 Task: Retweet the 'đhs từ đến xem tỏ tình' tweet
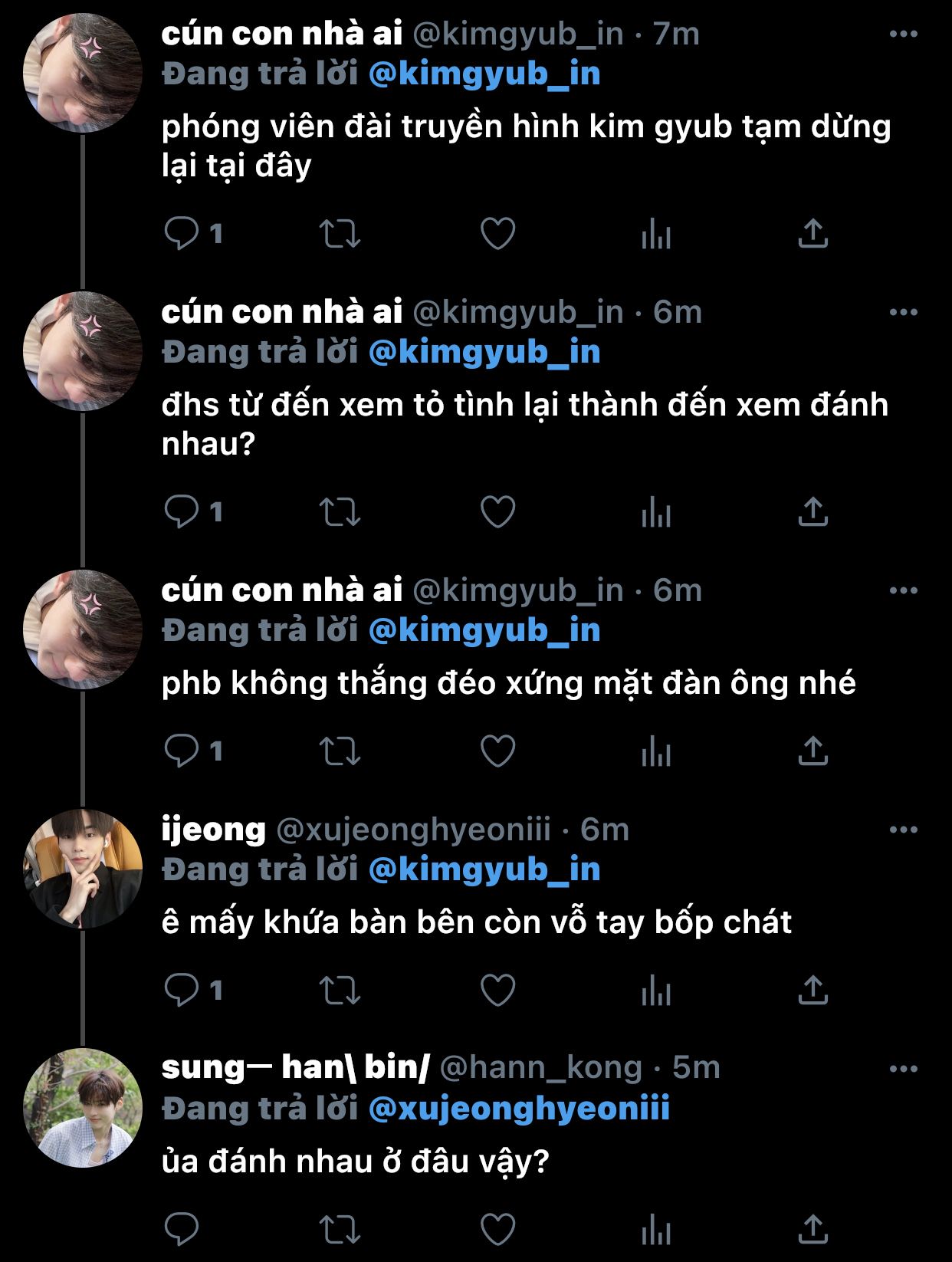[340, 512]
